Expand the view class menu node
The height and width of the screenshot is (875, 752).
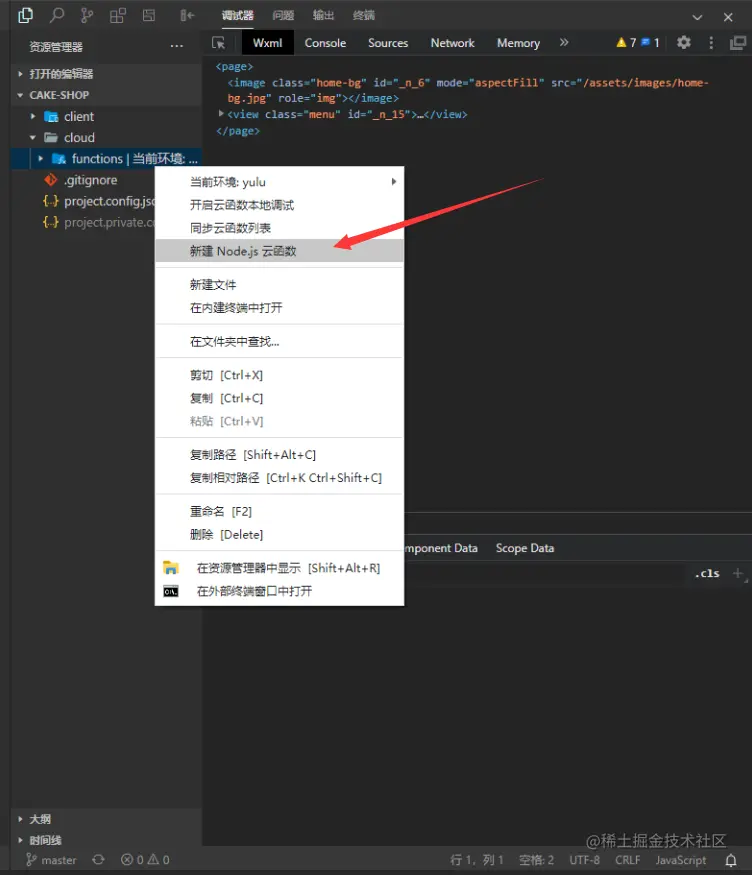click(221, 113)
